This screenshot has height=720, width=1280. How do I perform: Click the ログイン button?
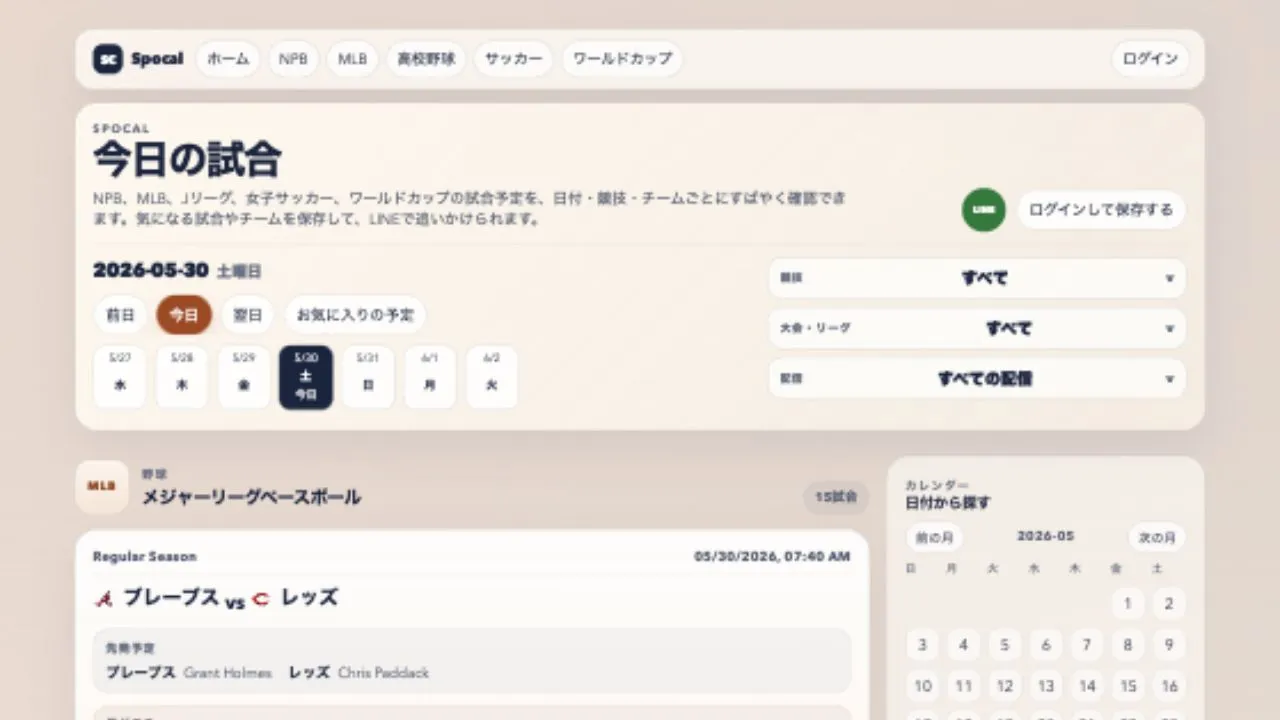[x=1150, y=59]
